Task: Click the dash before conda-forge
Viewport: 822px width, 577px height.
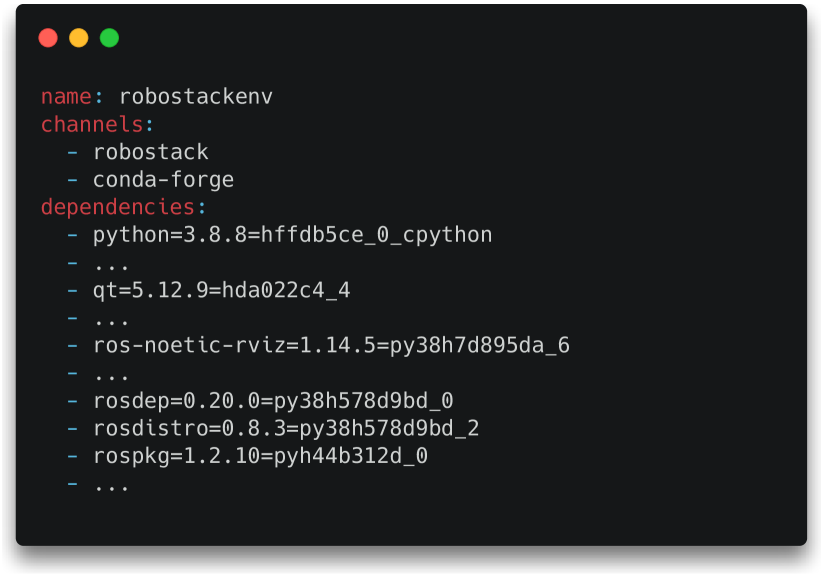Action: tap(72, 180)
